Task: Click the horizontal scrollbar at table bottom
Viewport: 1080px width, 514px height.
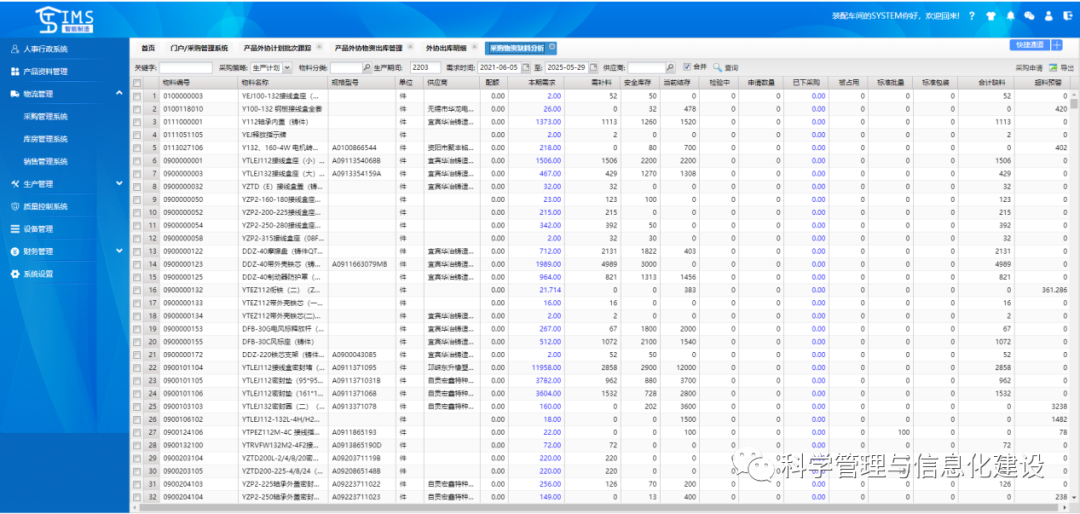Action: pos(599,508)
